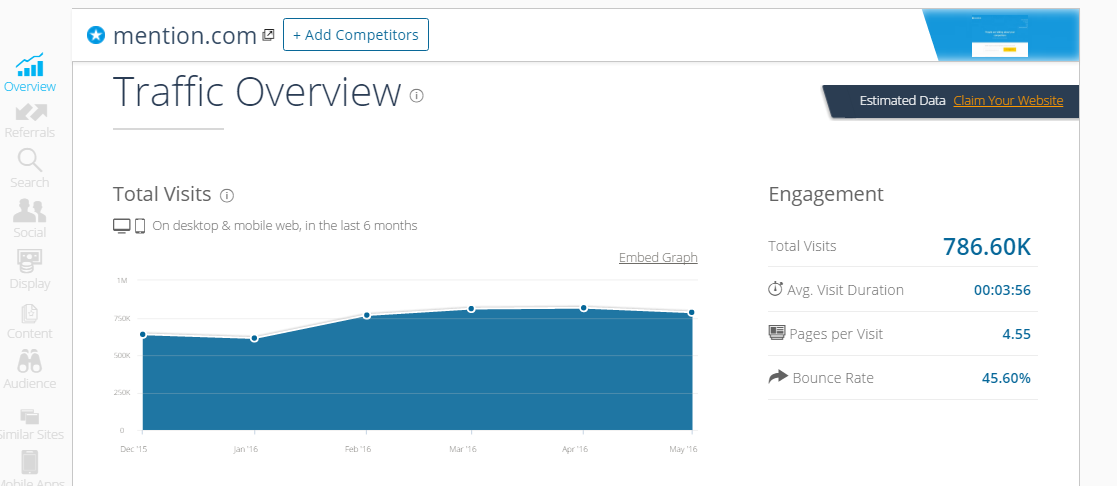Click the Avg. Visit Duration clock icon
Viewport: 1117px width, 486px height.
[x=775, y=289]
